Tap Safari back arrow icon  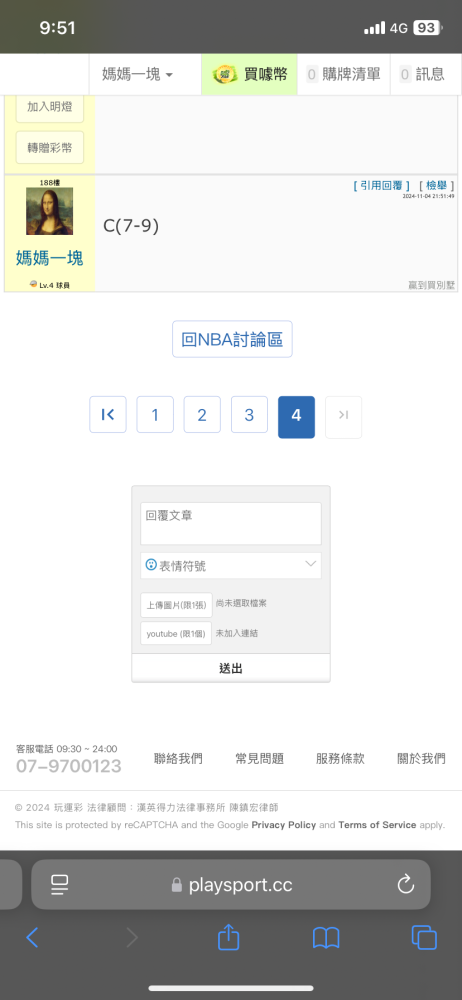[x=32, y=938]
